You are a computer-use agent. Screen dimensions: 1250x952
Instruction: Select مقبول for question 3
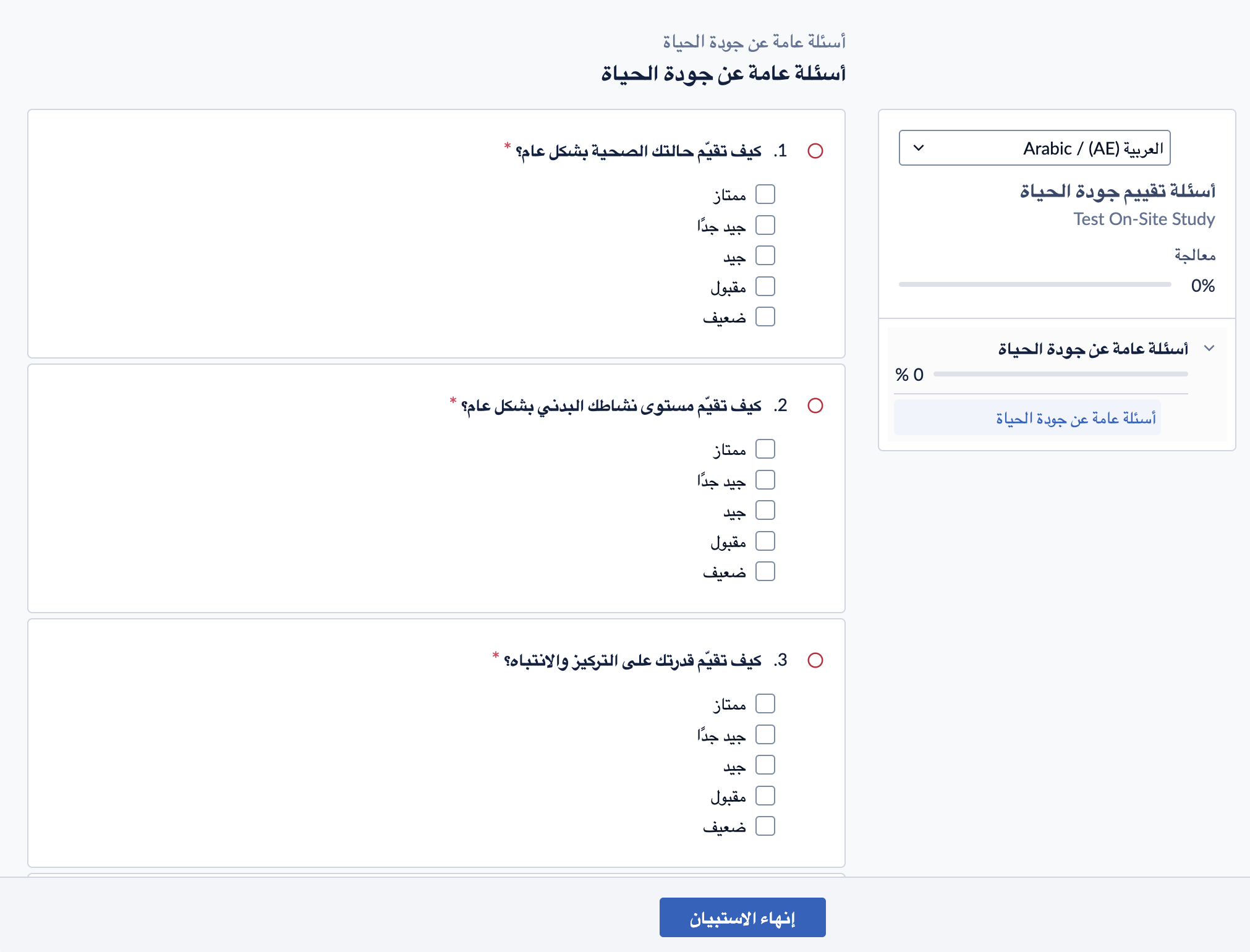point(765,796)
